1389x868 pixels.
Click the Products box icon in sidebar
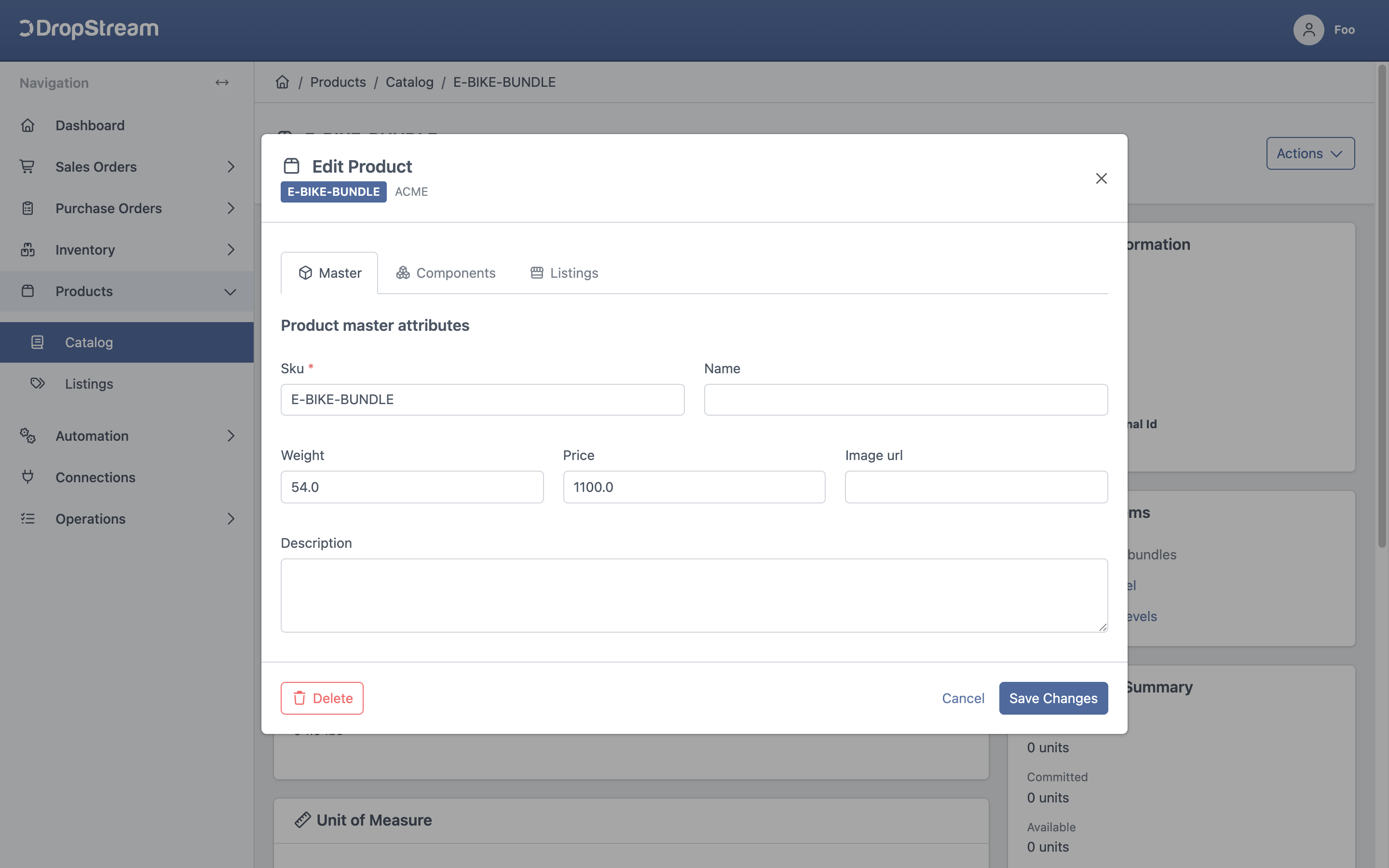point(27,291)
